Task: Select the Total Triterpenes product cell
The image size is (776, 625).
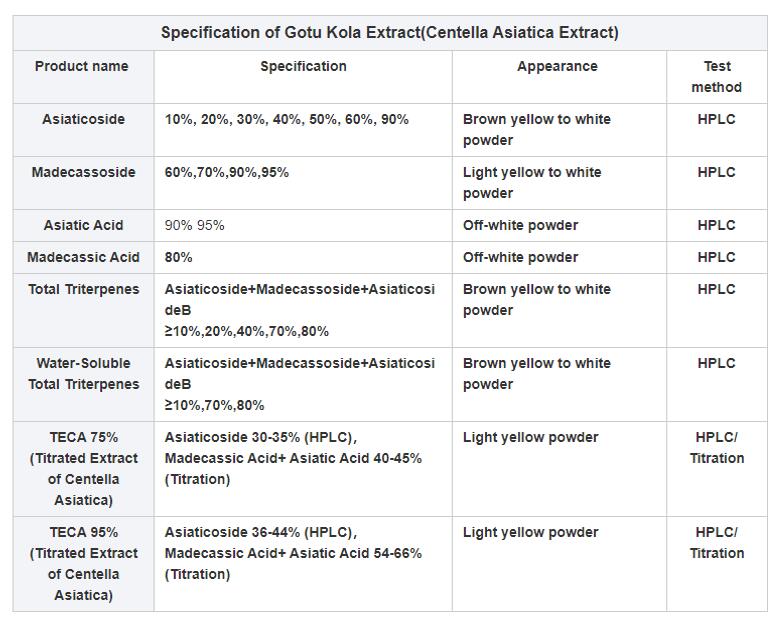Action: [x=83, y=289]
